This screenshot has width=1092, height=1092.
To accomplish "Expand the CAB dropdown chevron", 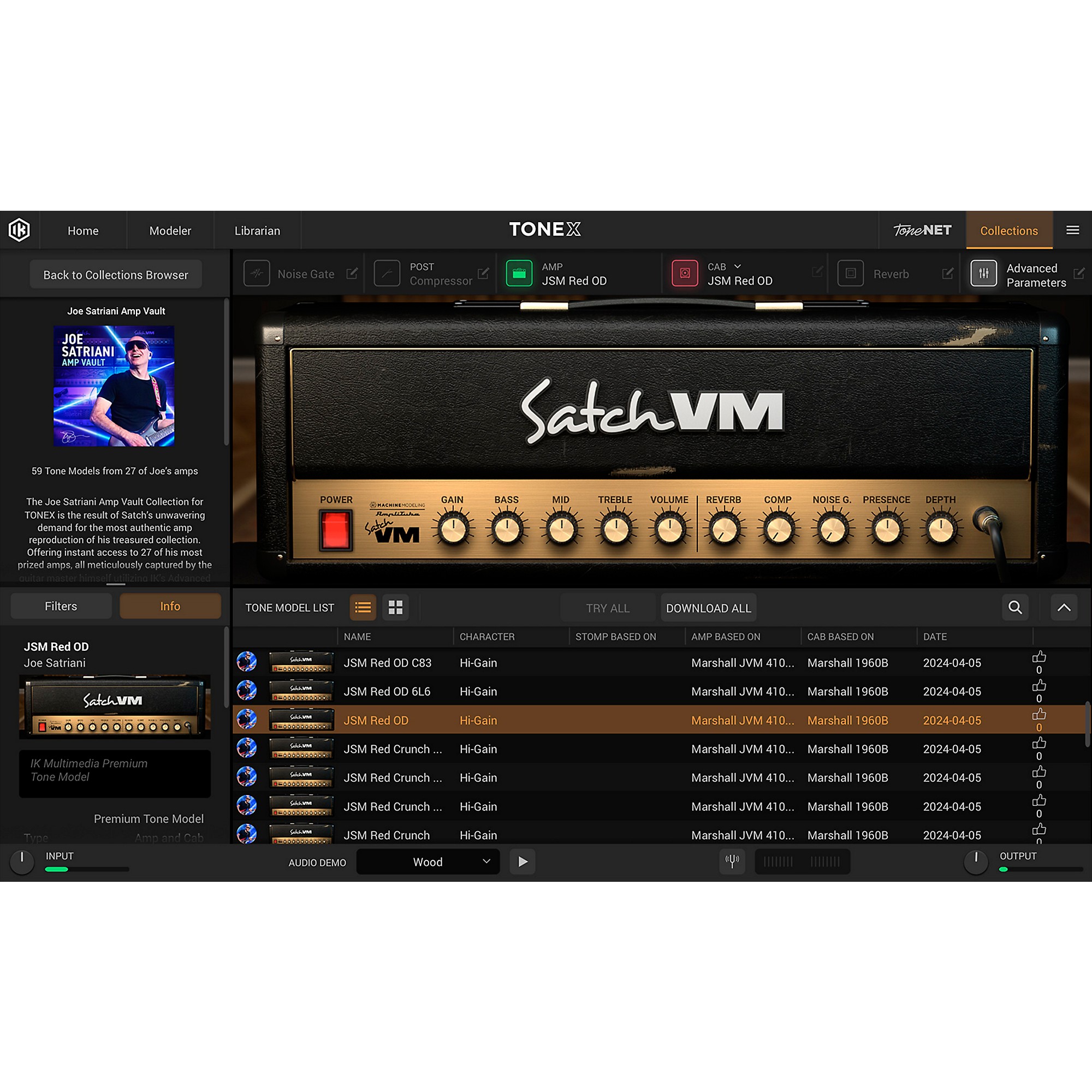I will [737, 266].
